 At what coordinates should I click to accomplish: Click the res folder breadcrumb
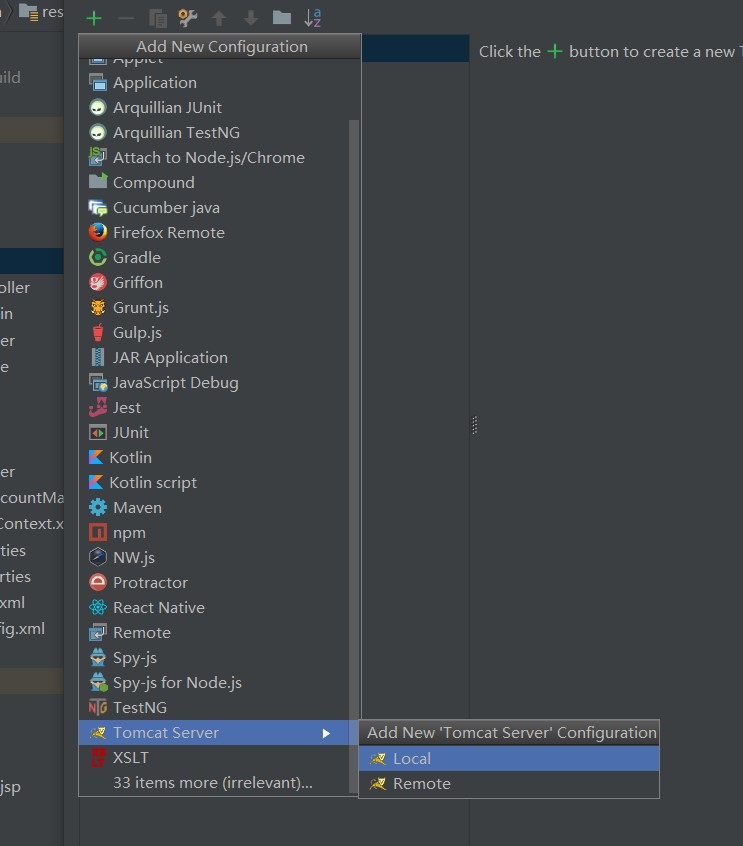(x=41, y=12)
